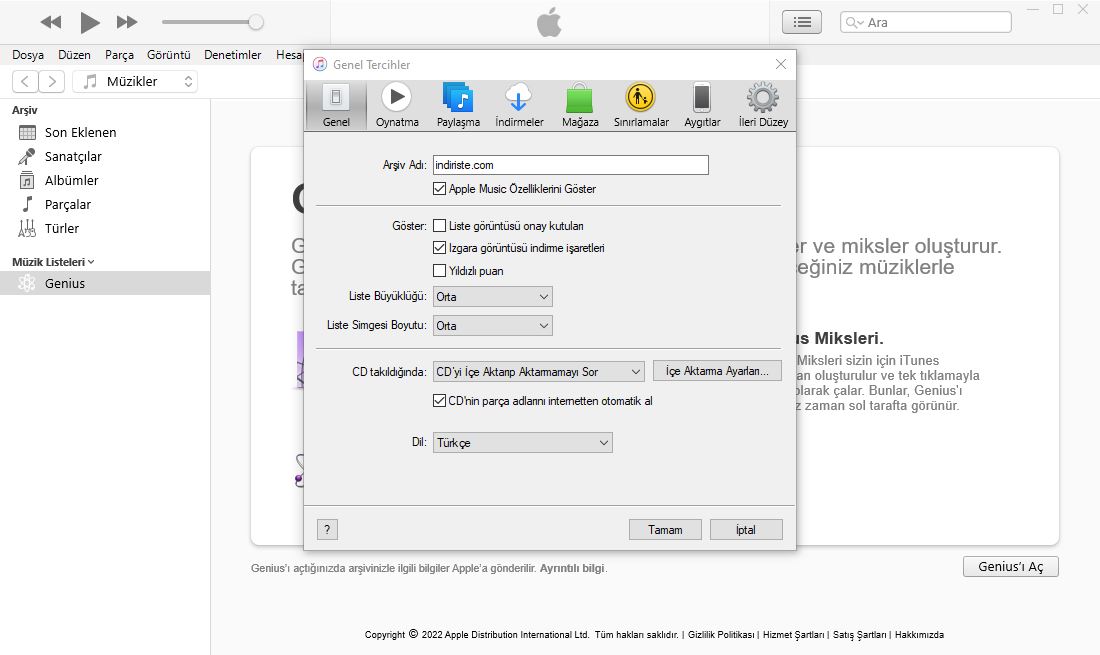Click the fast forward next track button

127,22
